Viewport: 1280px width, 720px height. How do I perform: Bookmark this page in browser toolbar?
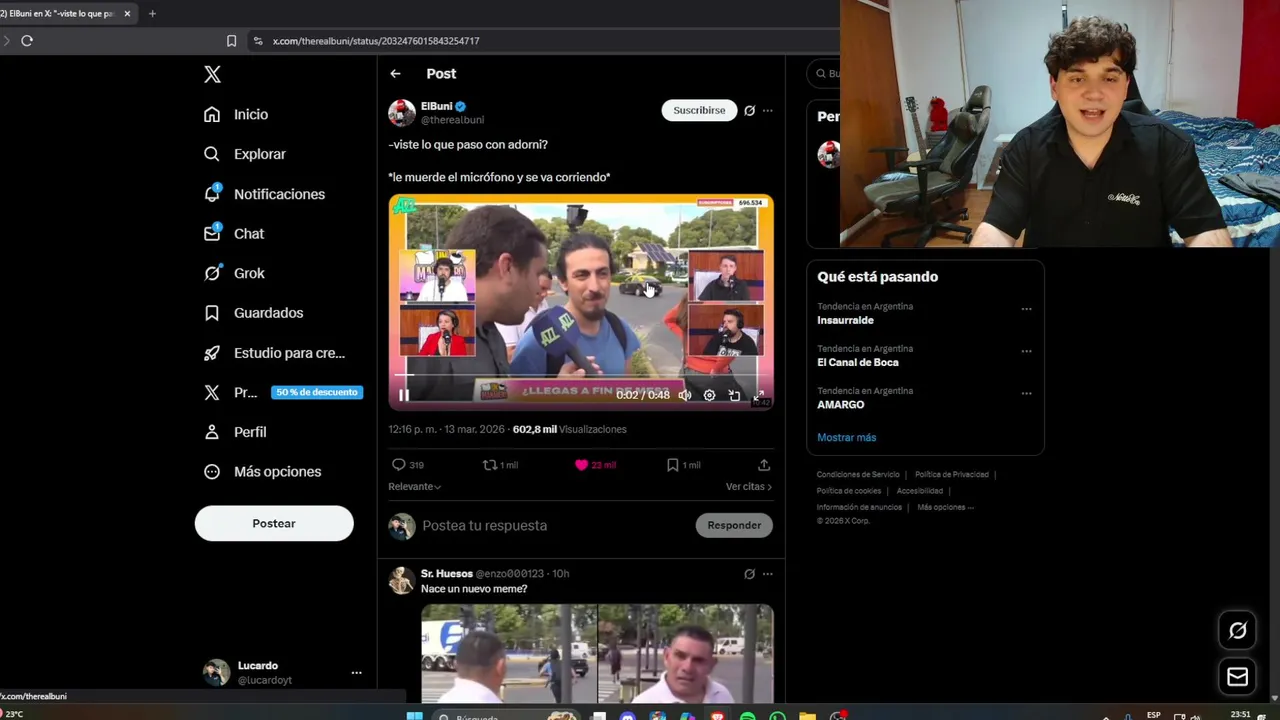point(231,41)
